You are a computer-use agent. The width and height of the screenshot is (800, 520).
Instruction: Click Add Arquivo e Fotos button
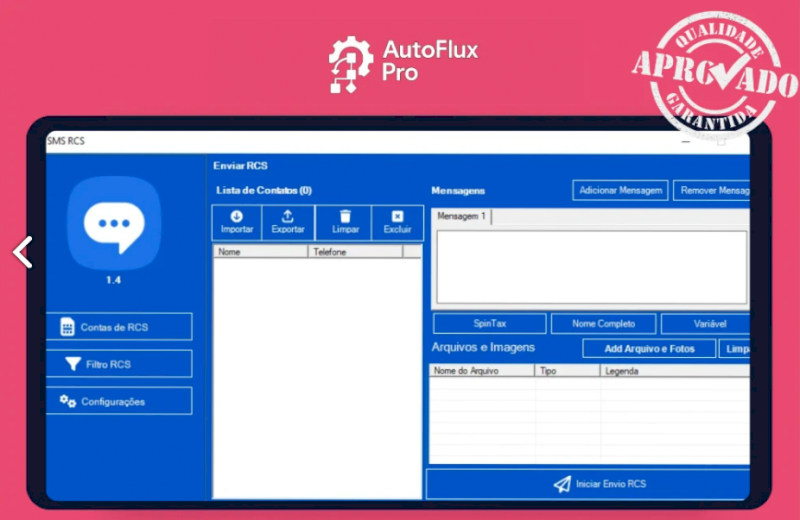[x=649, y=349]
